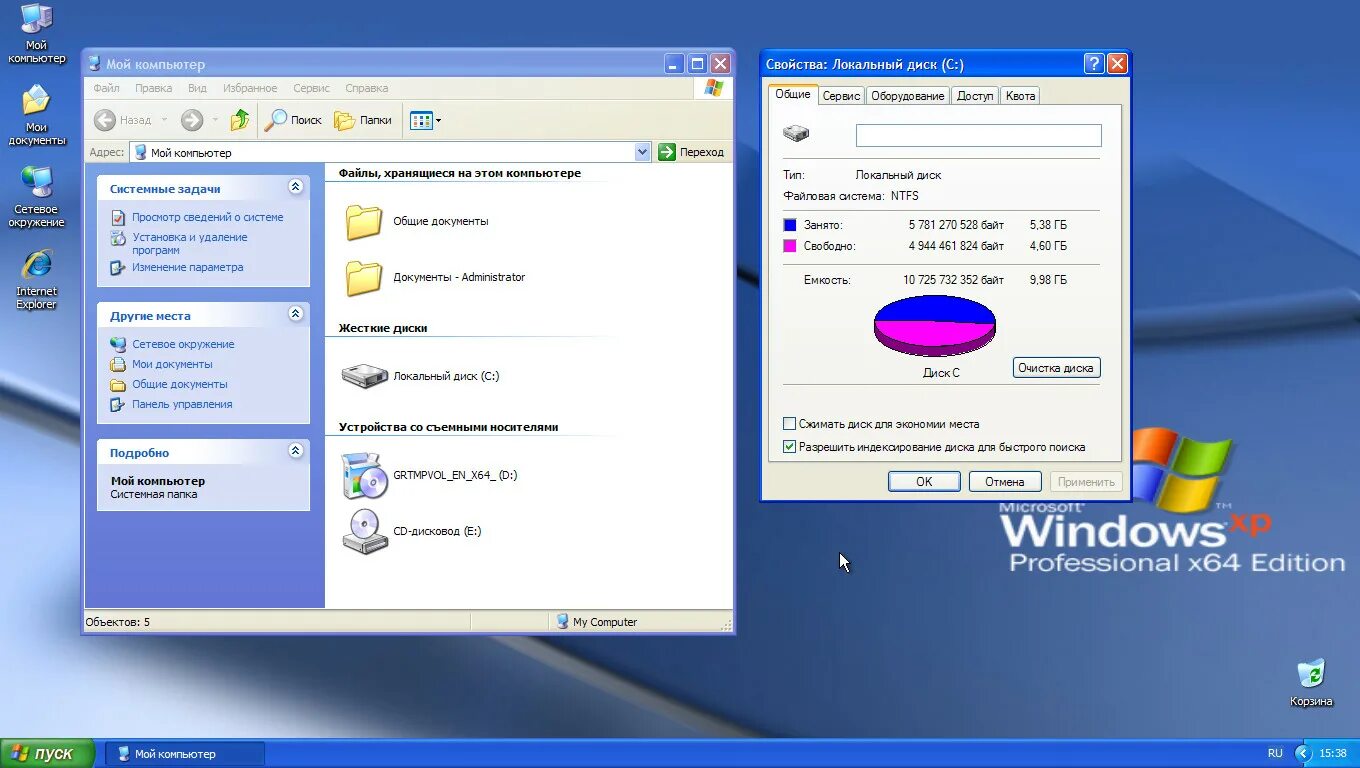Click the RU language indicator

(1275, 754)
